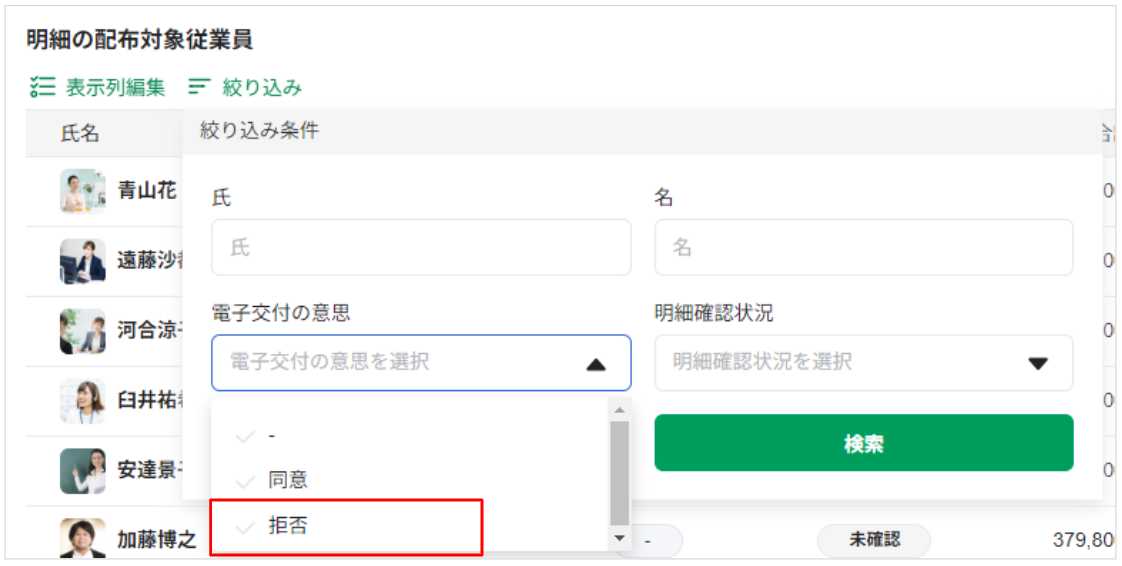
Task: Collapse the 電子交付の意思 dropdown arrow
Action: [x=595, y=363]
